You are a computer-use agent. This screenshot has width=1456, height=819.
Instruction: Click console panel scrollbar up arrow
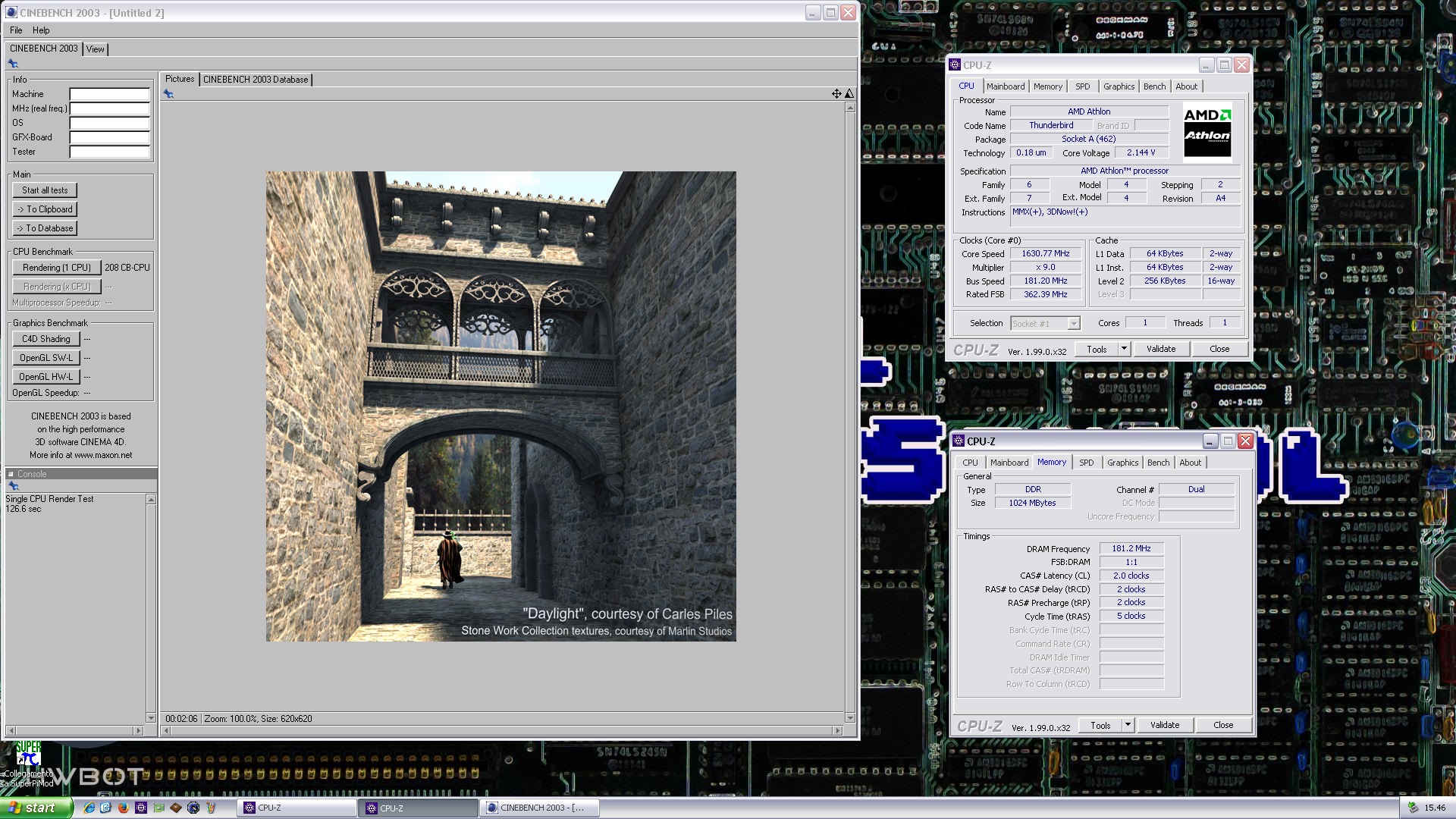tap(151, 499)
